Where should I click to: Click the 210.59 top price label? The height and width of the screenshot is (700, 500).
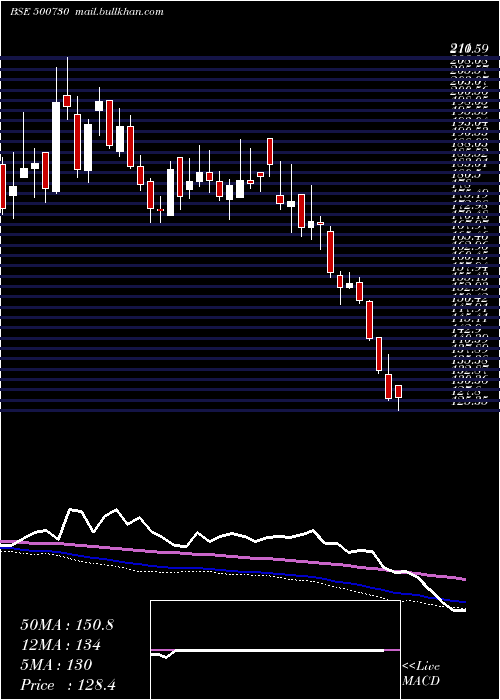(470, 48)
